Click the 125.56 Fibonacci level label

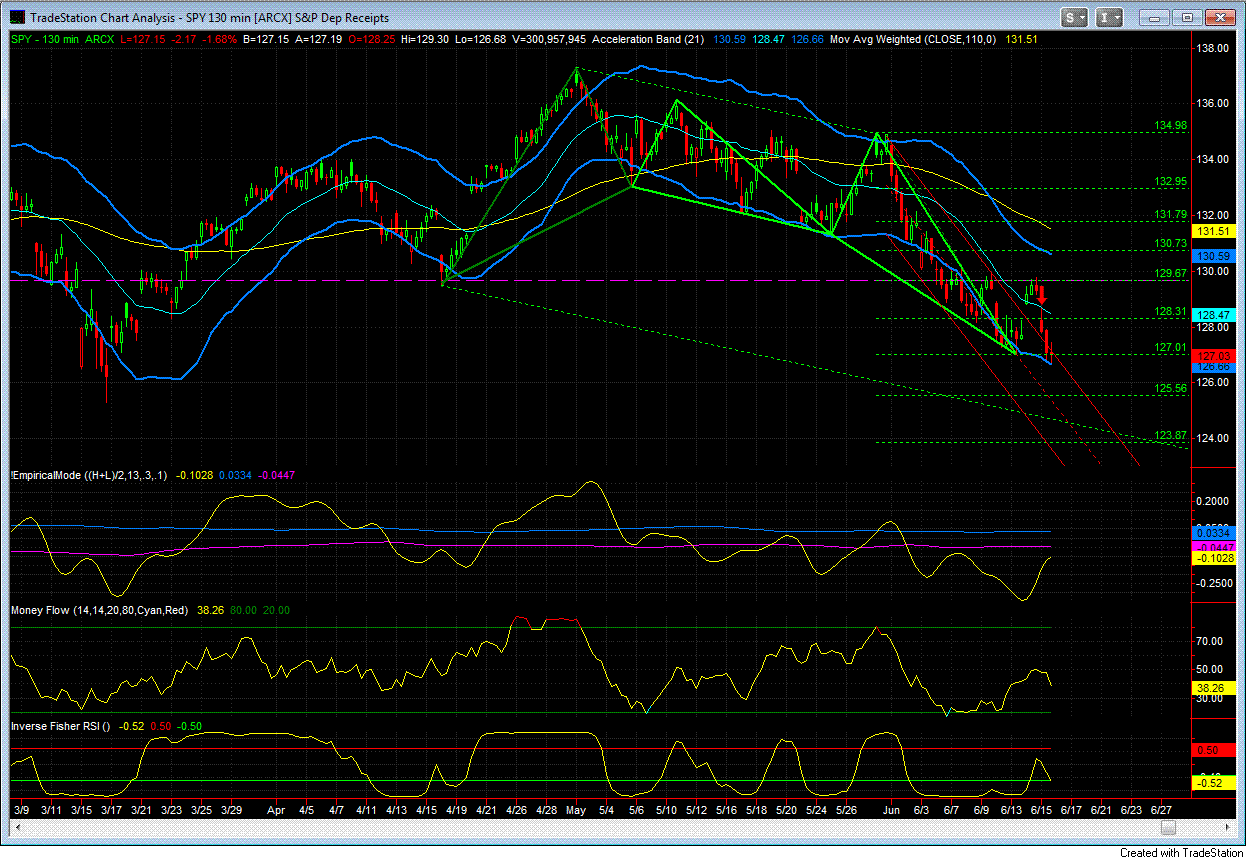click(x=1170, y=388)
